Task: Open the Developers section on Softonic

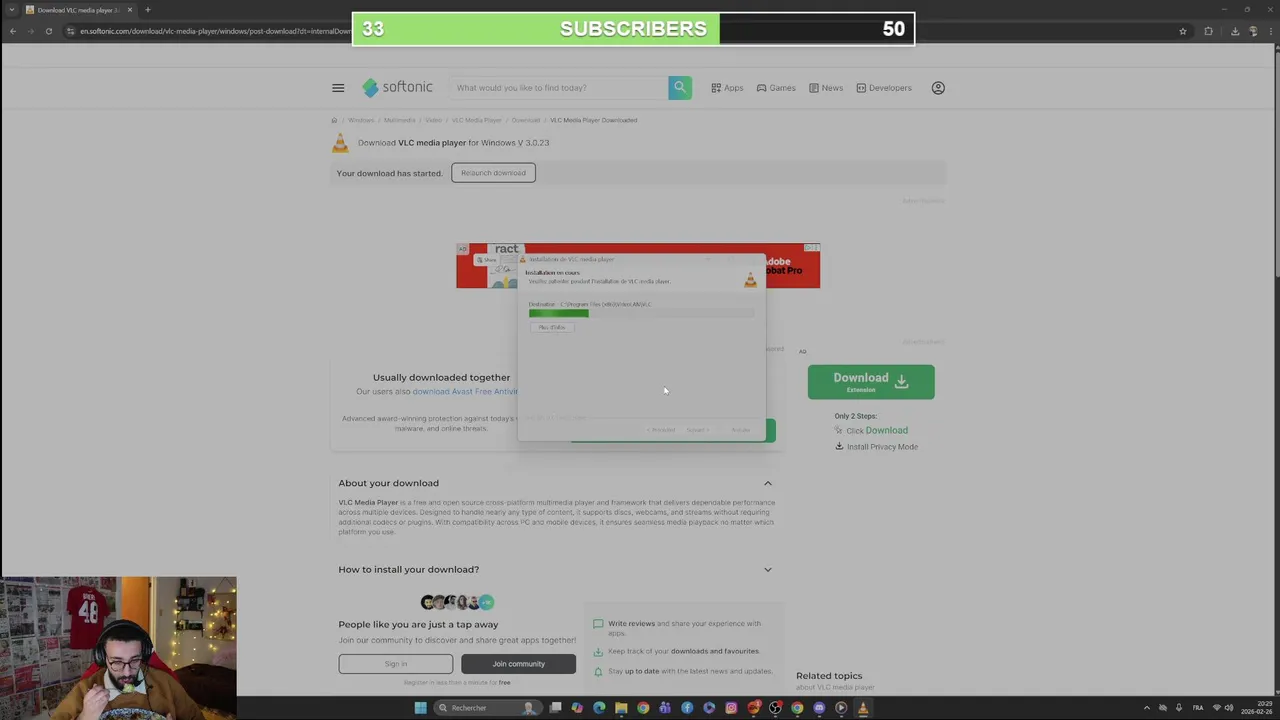Action: point(884,88)
